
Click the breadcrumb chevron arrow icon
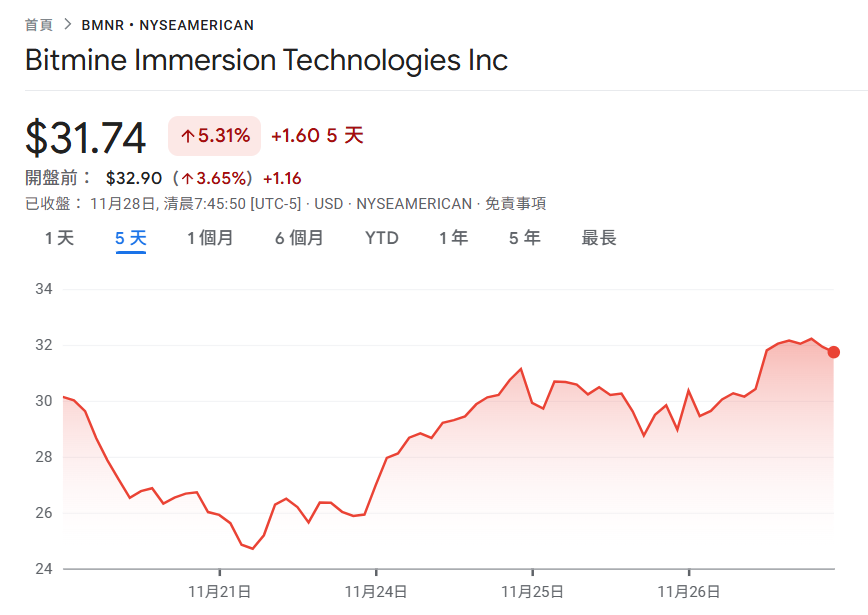68,25
